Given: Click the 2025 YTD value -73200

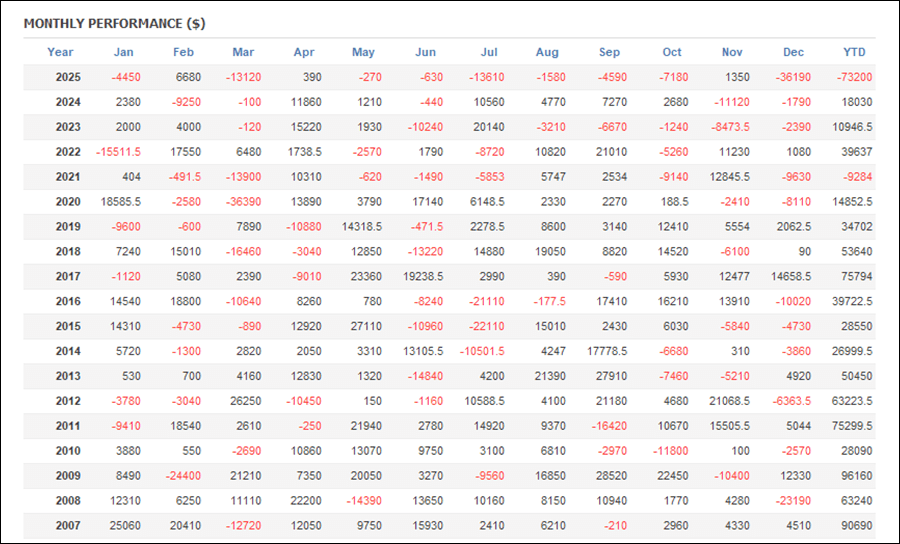Looking at the screenshot, I should click(x=854, y=77).
